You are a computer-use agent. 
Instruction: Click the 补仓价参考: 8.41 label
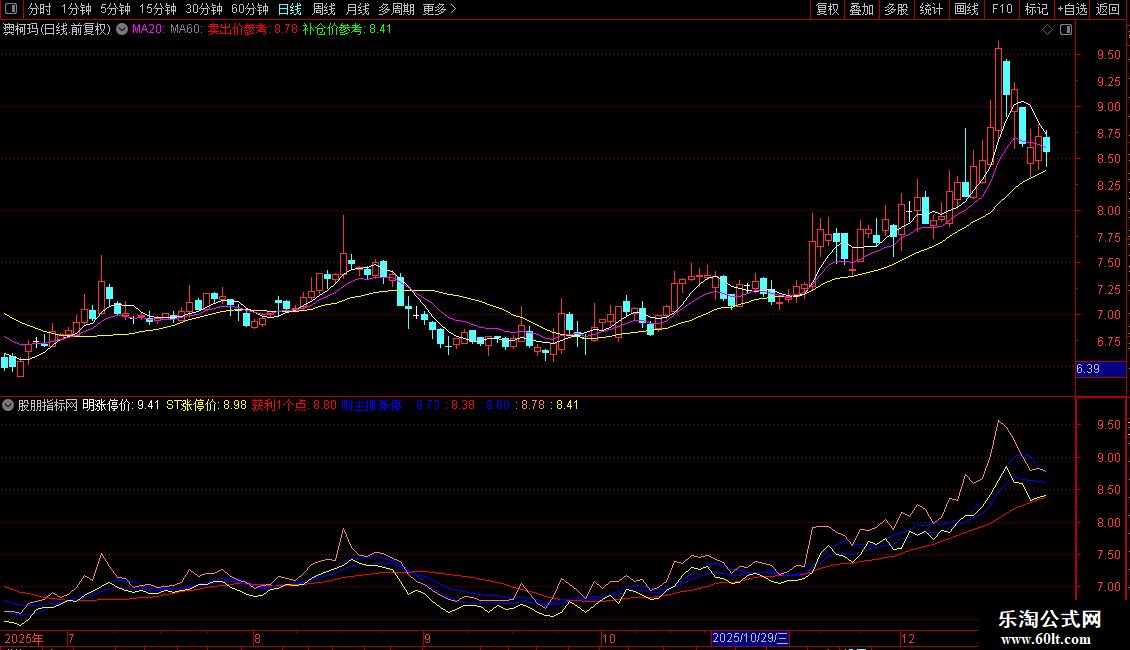(347, 30)
